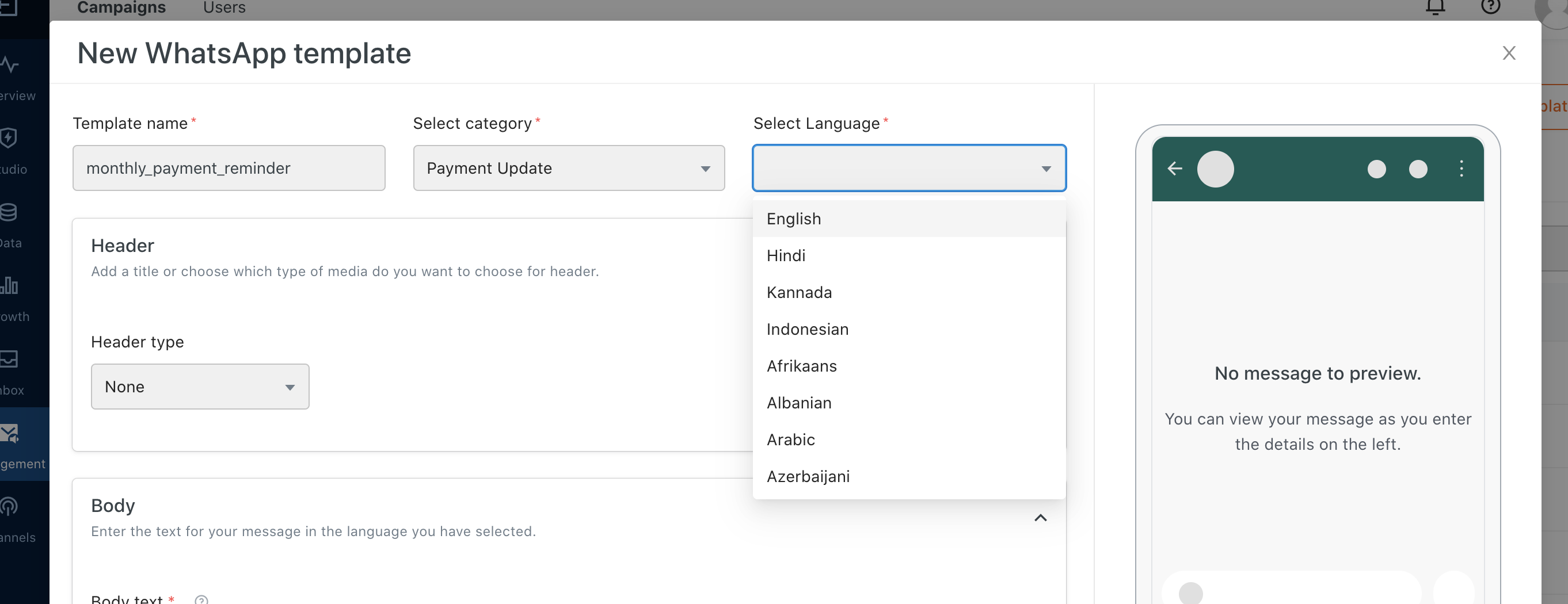Open Data database icon in sidebar
The image size is (1568, 604).
[x=9, y=212]
